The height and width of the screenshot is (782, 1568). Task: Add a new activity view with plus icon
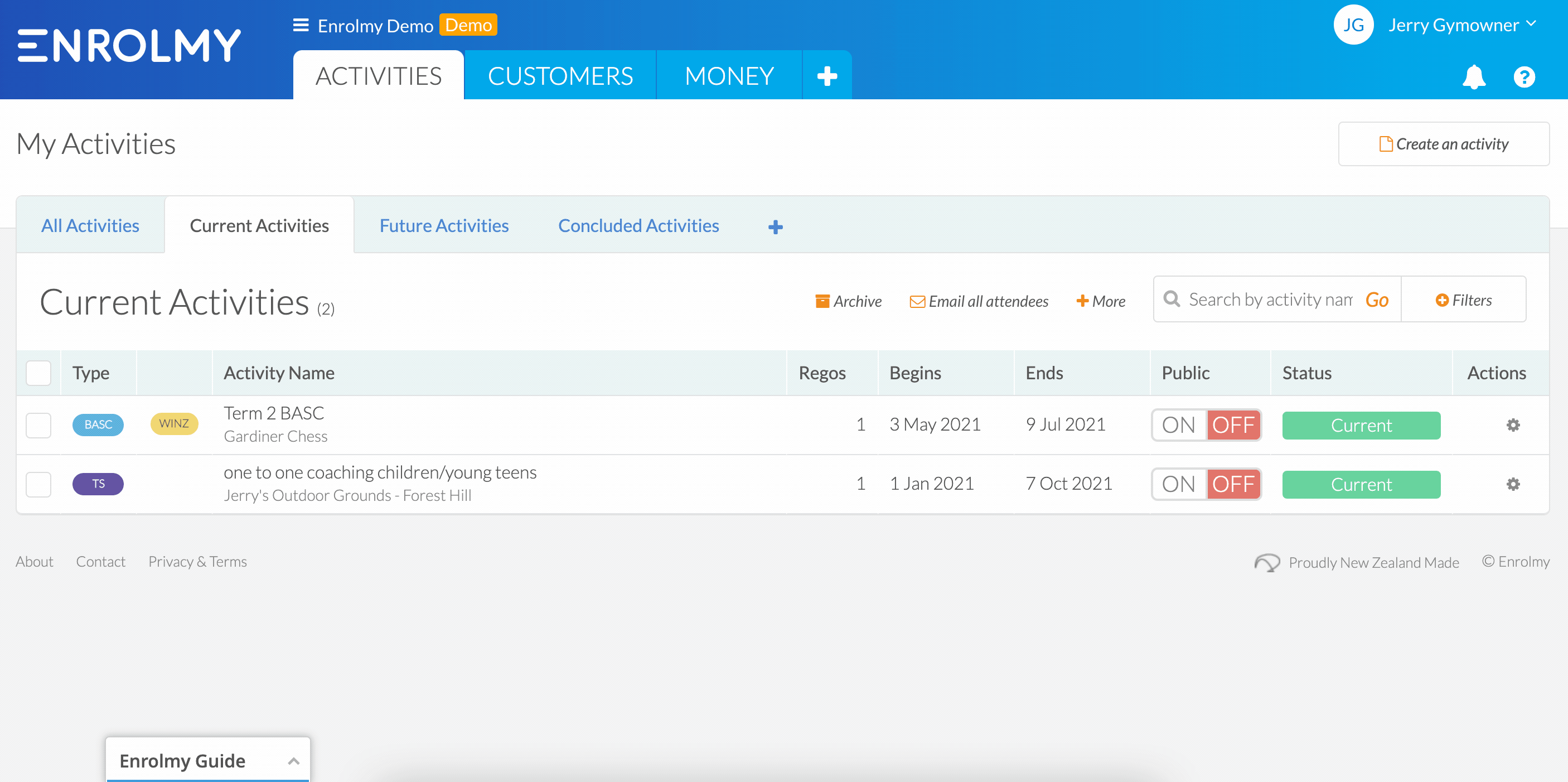[775, 226]
